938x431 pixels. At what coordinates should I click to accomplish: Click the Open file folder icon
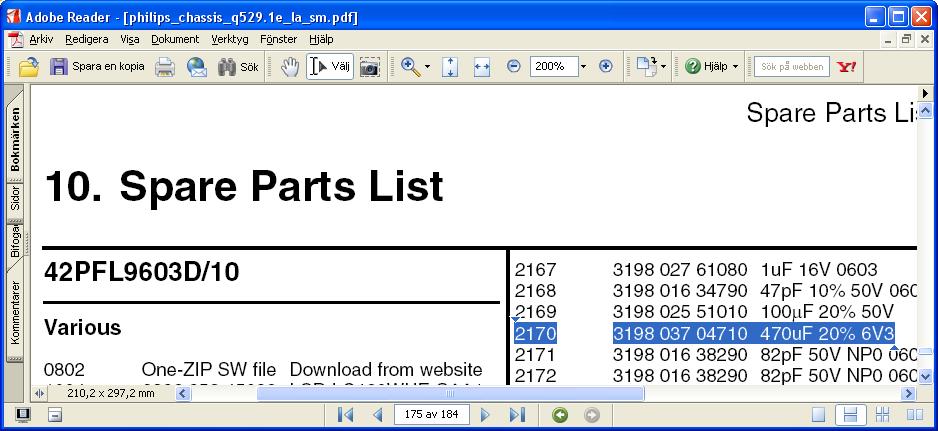[29, 67]
